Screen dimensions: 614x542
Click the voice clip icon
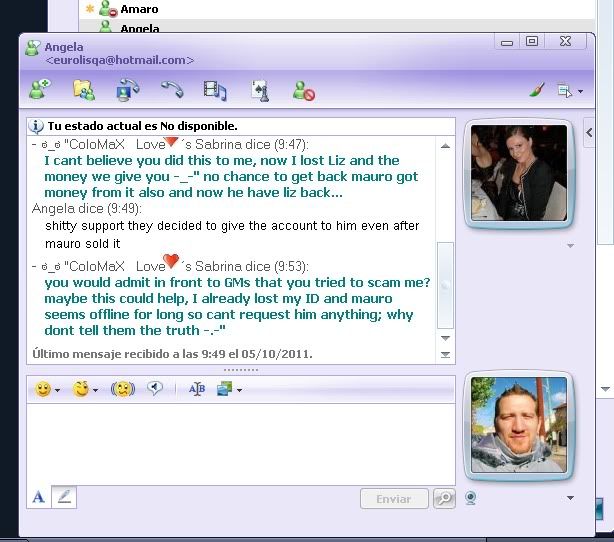pos(156,389)
